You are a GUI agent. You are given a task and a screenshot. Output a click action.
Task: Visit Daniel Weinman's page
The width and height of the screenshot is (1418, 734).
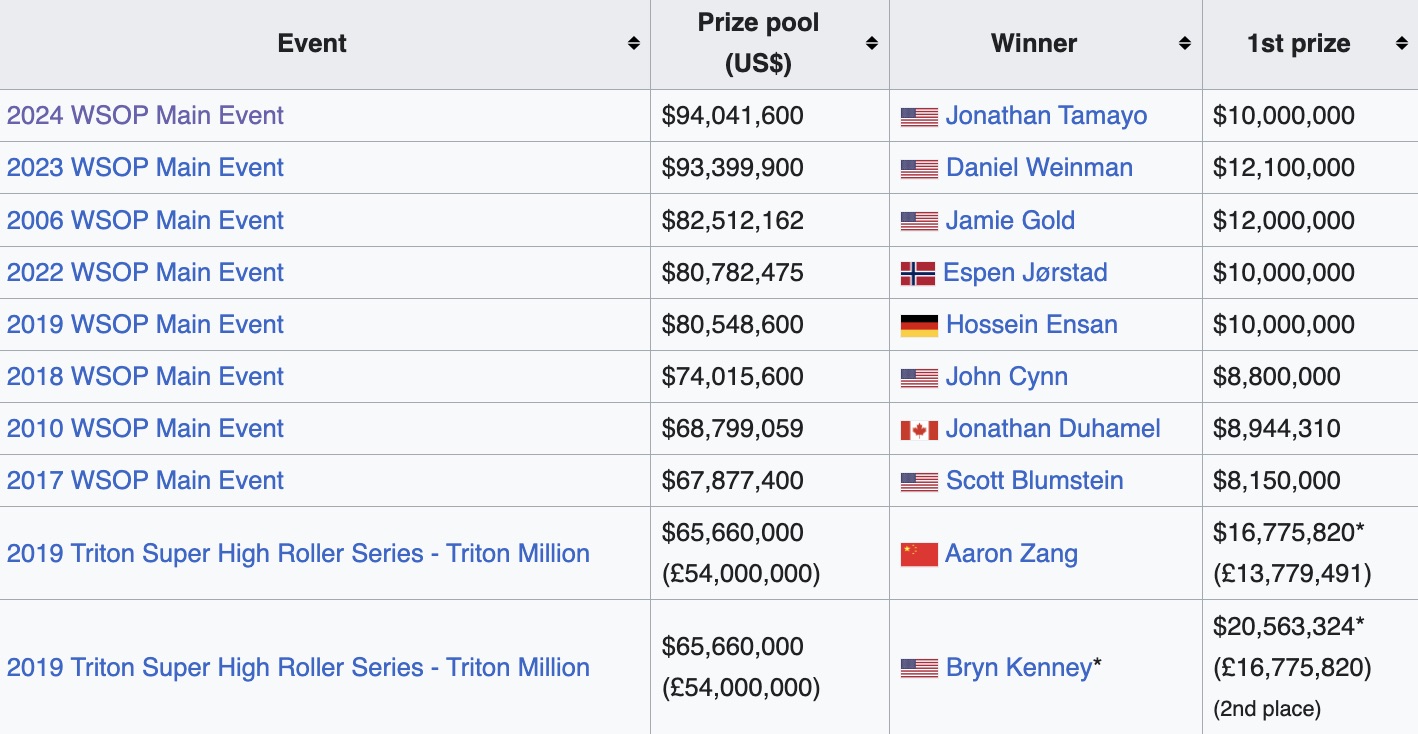[x=1039, y=168]
